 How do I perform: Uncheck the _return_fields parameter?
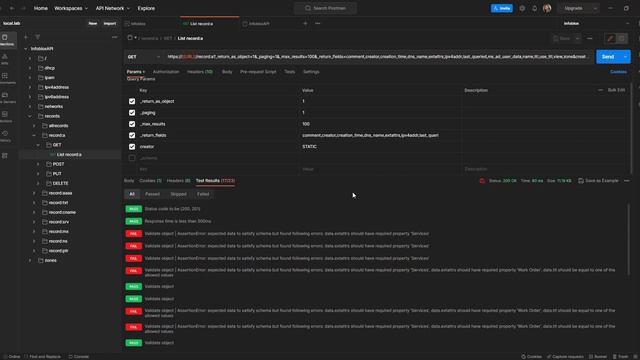(x=132, y=136)
